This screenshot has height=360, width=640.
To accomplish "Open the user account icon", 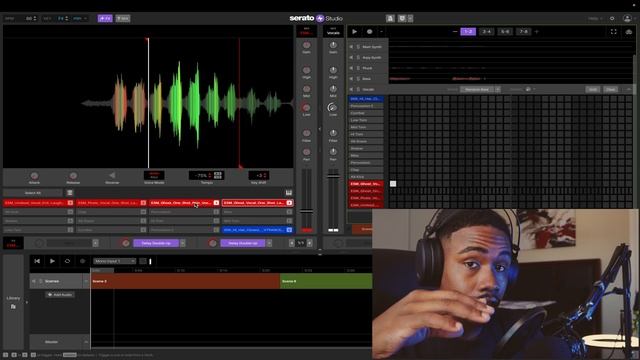I will point(627,18).
